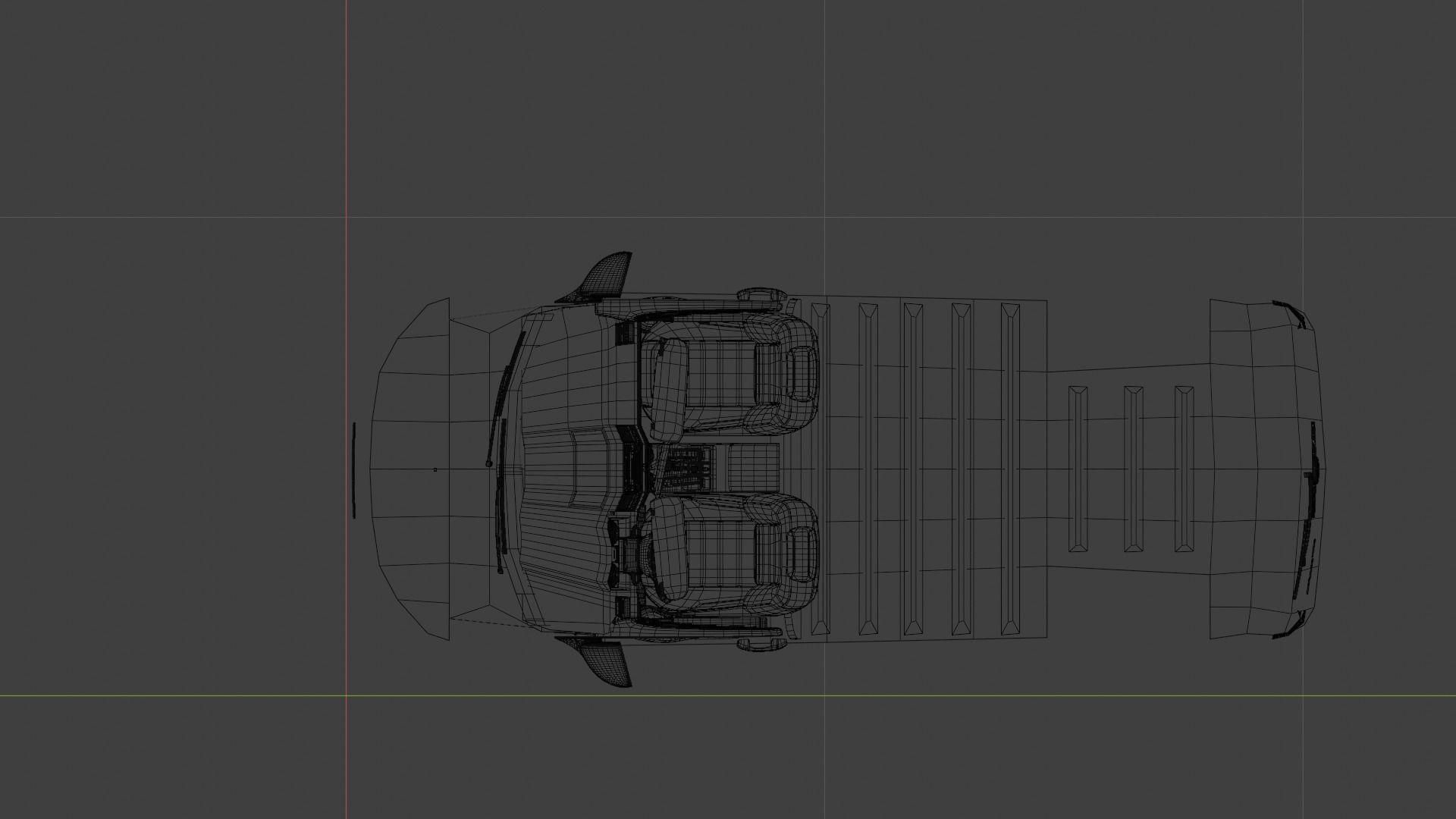Select the lower side mirror mesh
Screen dimensions: 1456x819
pyautogui.click(x=607, y=663)
